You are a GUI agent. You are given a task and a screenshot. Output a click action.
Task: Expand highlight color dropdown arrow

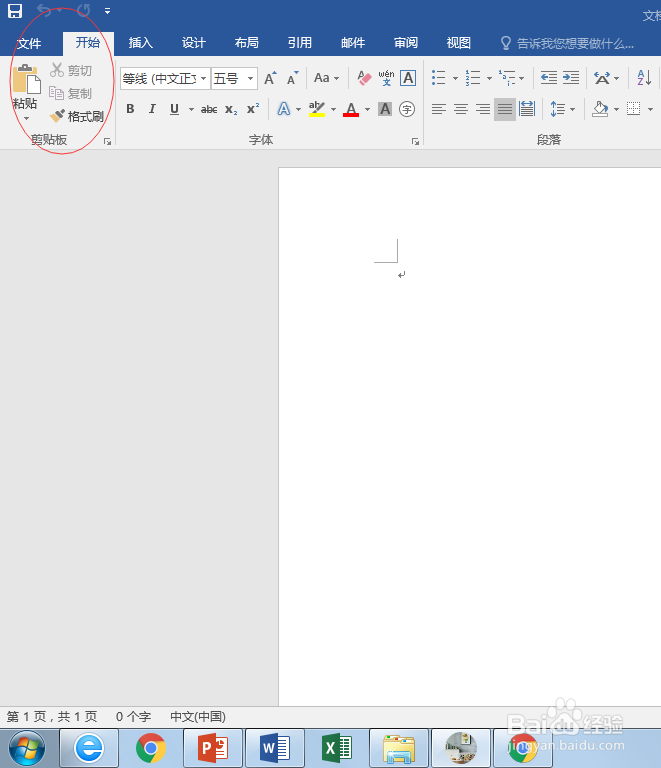click(333, 109)
